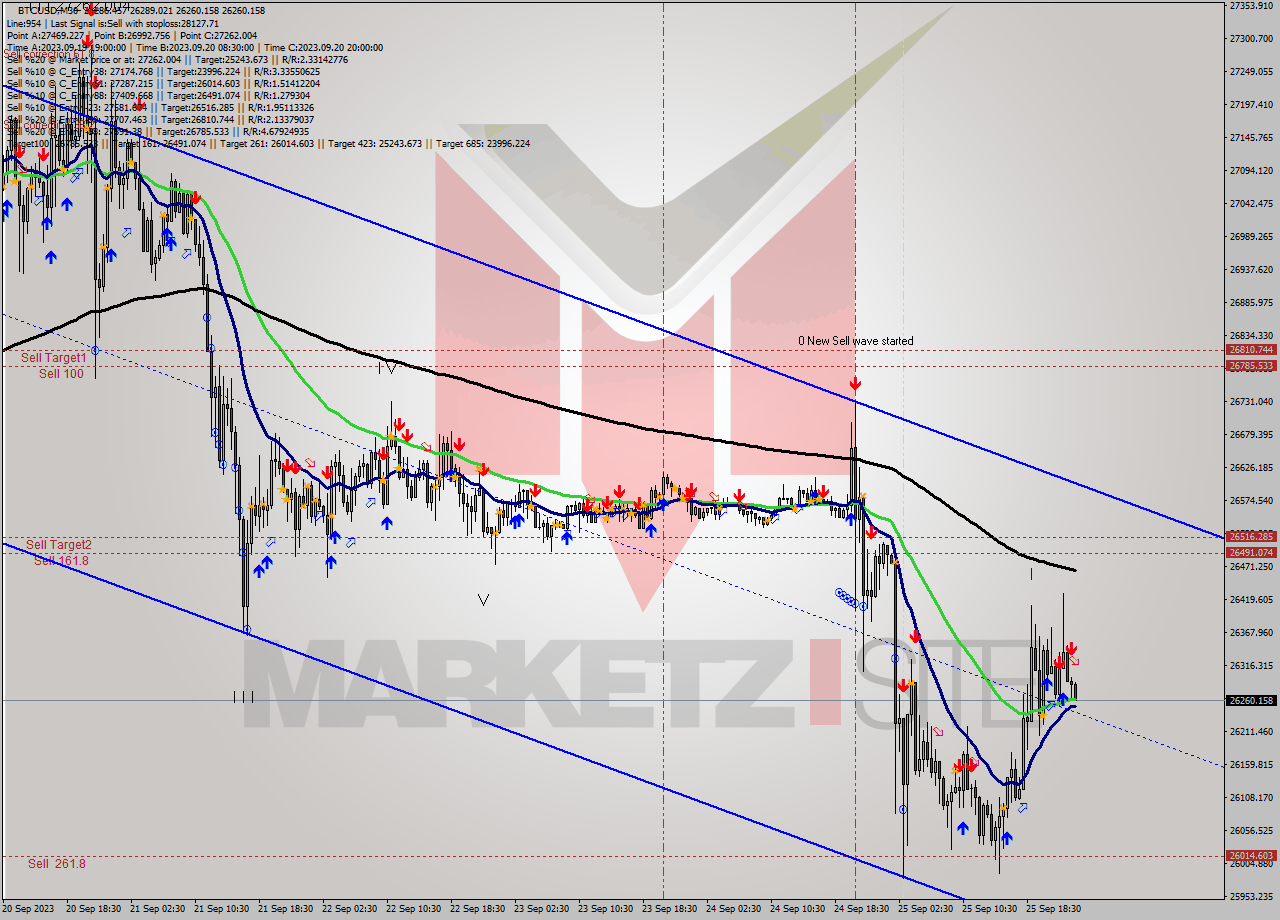
Task: Click the 27300.170 price axis label
Action: coord(1251,38)
